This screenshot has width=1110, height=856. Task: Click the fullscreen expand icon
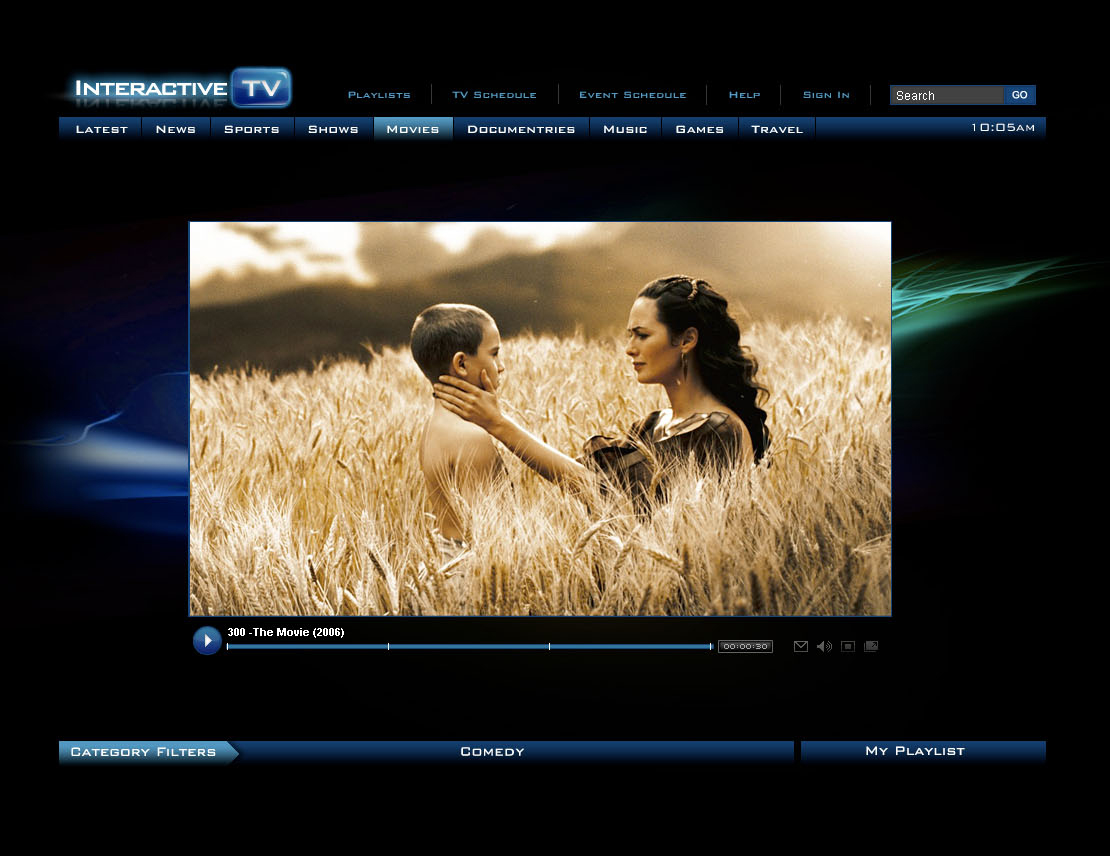point(871,646)
